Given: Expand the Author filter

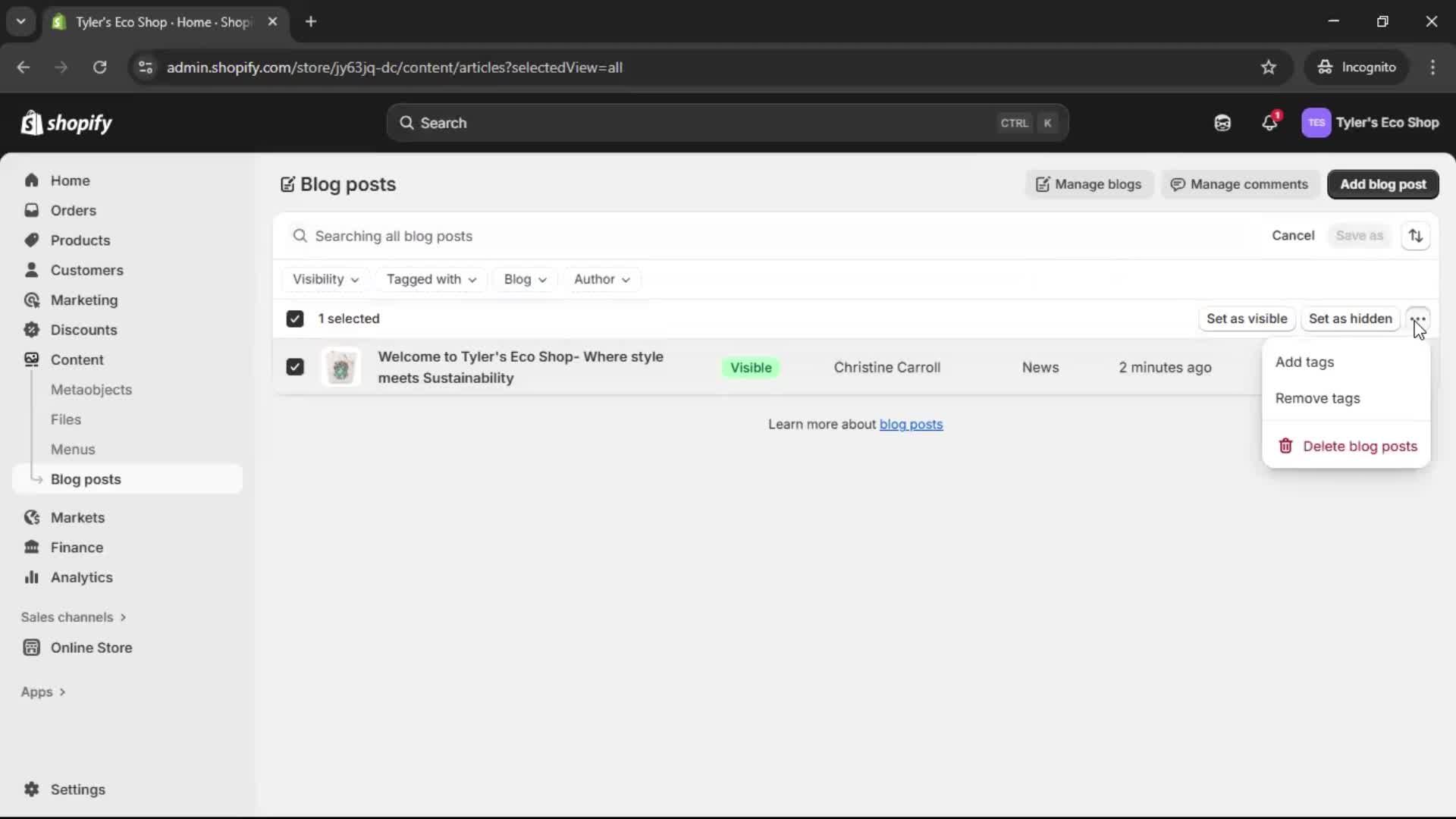Looking at the screenshot, I should 601,279.
